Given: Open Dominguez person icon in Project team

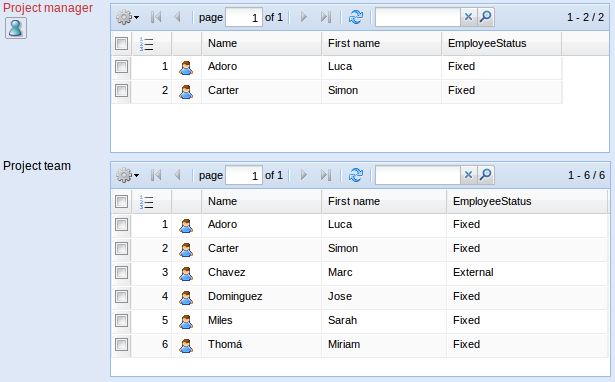Looking at the screenshot, I should pyautogui.click(x=186, y=297).
